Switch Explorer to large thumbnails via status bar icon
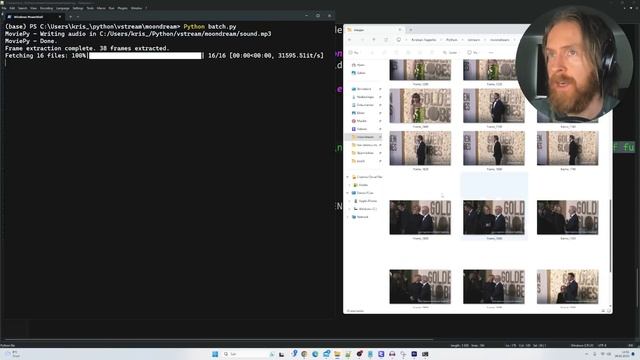This screenshot has height=360, width=640. pos(609,311)
